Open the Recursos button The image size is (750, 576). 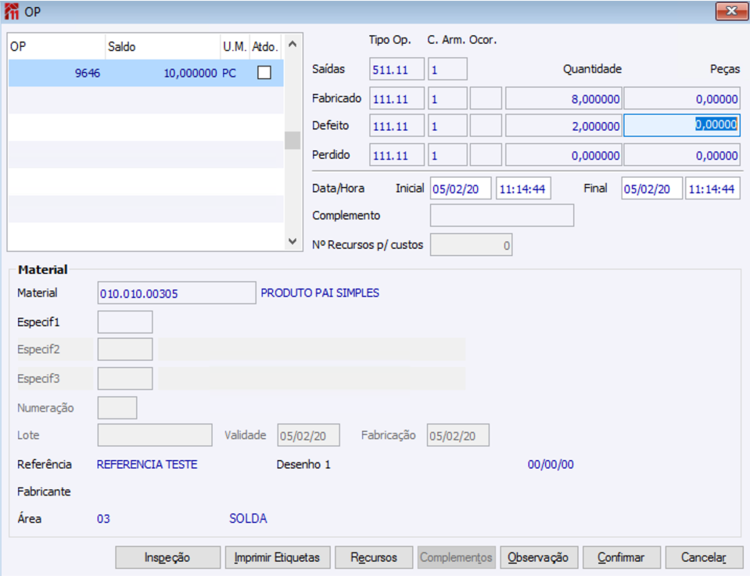pos(374,558)
